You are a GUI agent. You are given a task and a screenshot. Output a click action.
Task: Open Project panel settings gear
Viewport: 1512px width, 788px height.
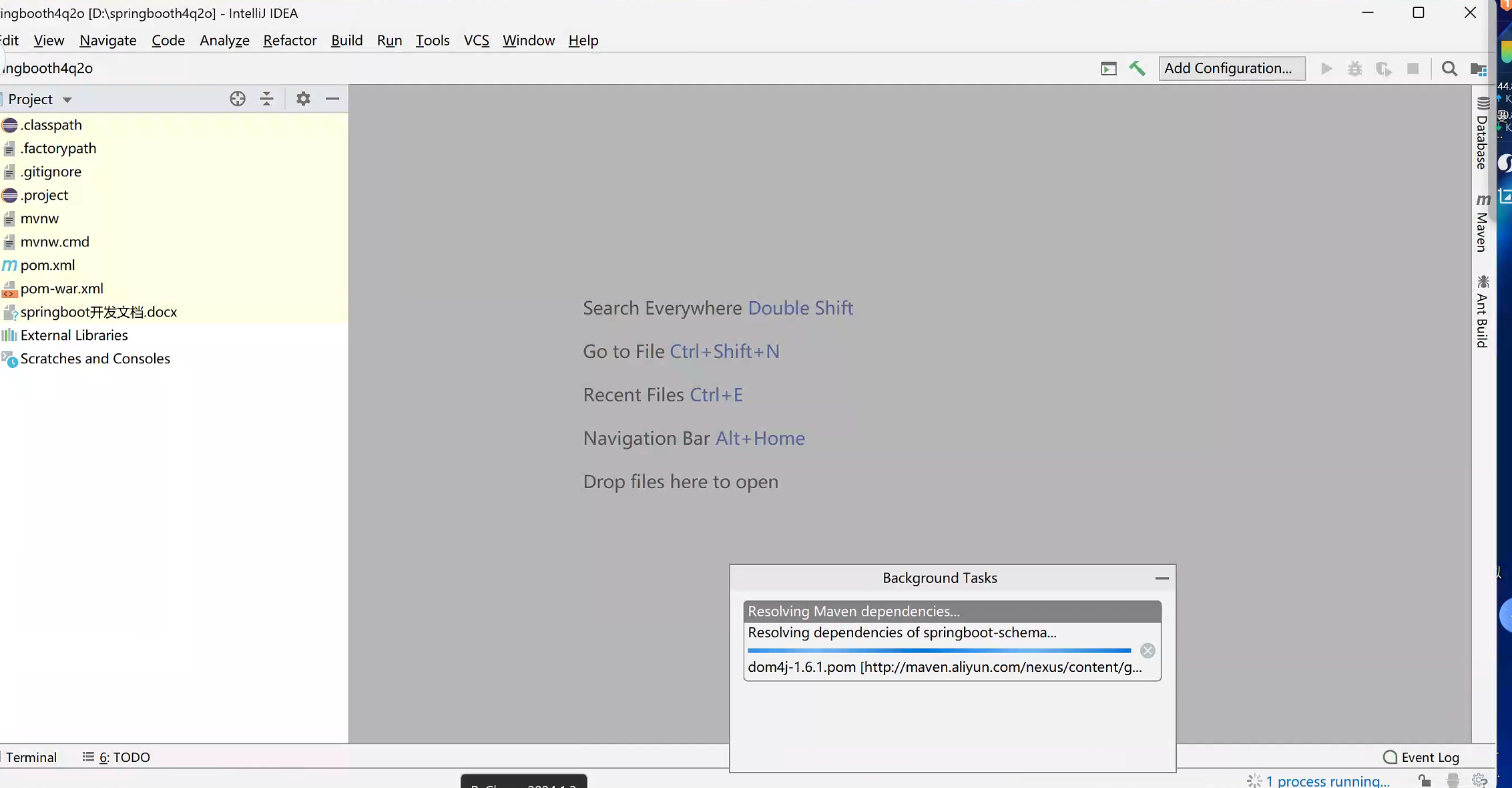(303, 99)
